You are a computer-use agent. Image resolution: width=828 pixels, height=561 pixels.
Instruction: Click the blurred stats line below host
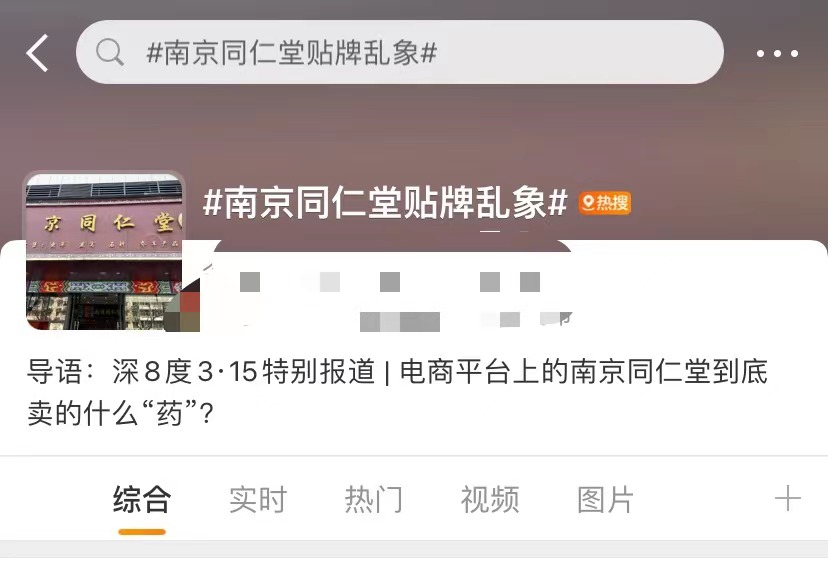point(465,321)
